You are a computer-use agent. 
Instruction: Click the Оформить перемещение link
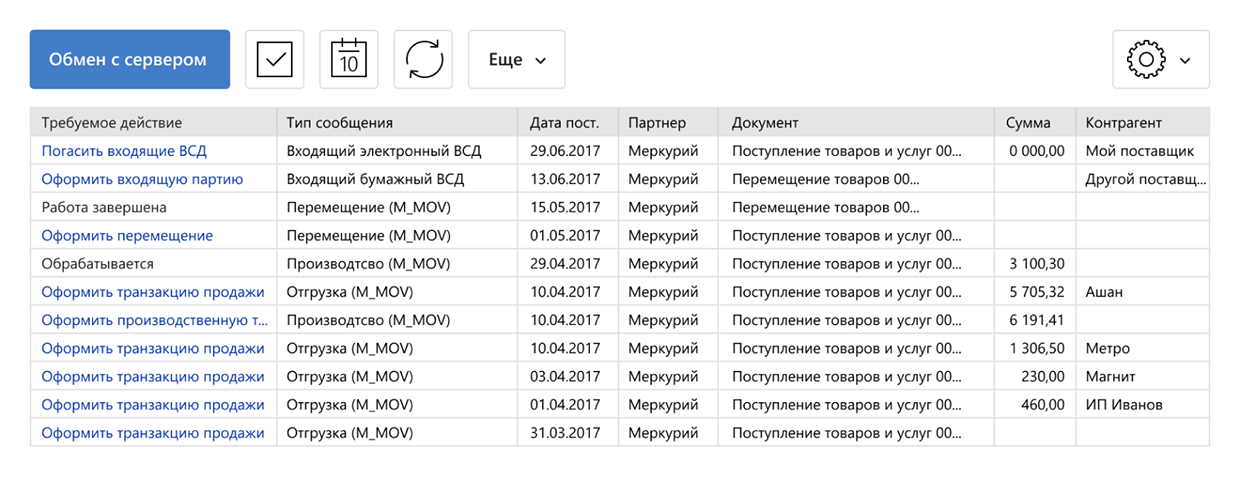coord(127,236)
